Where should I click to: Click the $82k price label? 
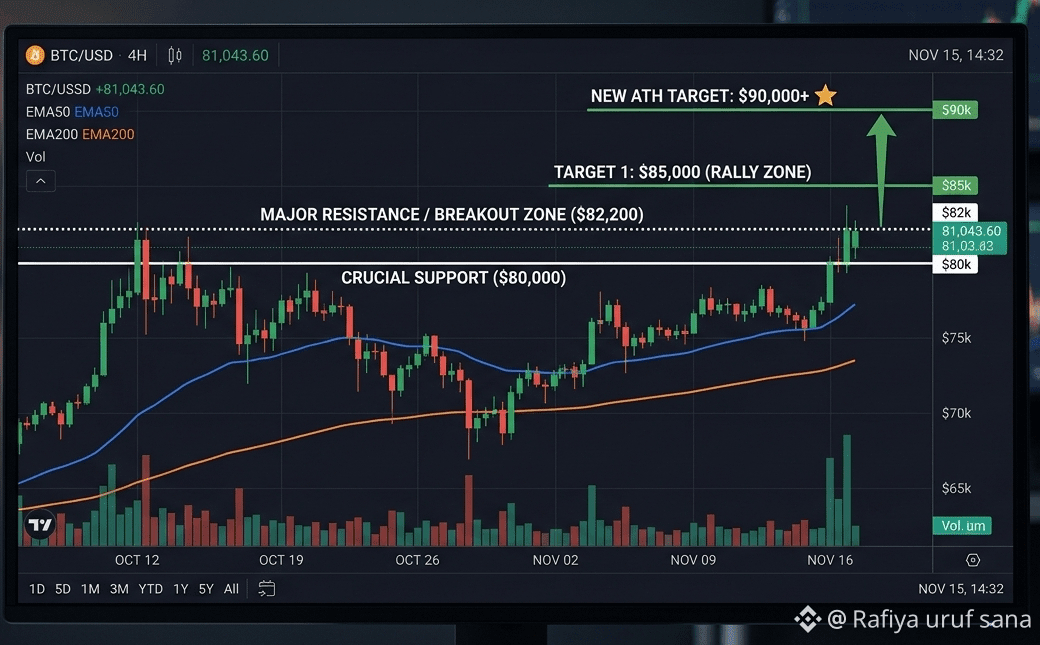[955, 212]
